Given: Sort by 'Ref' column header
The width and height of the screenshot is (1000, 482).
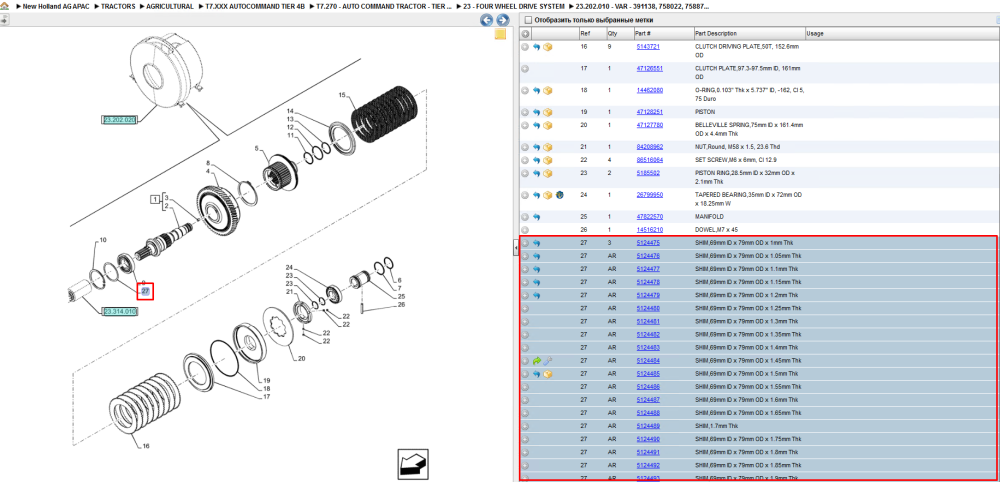Looking at the screenshot, I should tap(585, 33).
